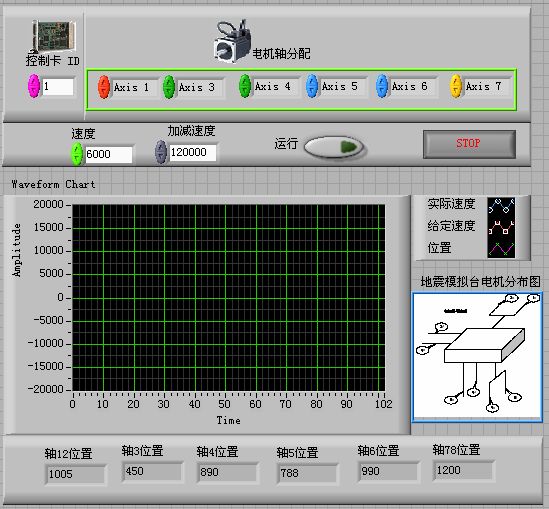Image resolution: width=549 pixels, height=509 pixels.
Task: Open the Axis 6 selector field
Action: point(413,86)
